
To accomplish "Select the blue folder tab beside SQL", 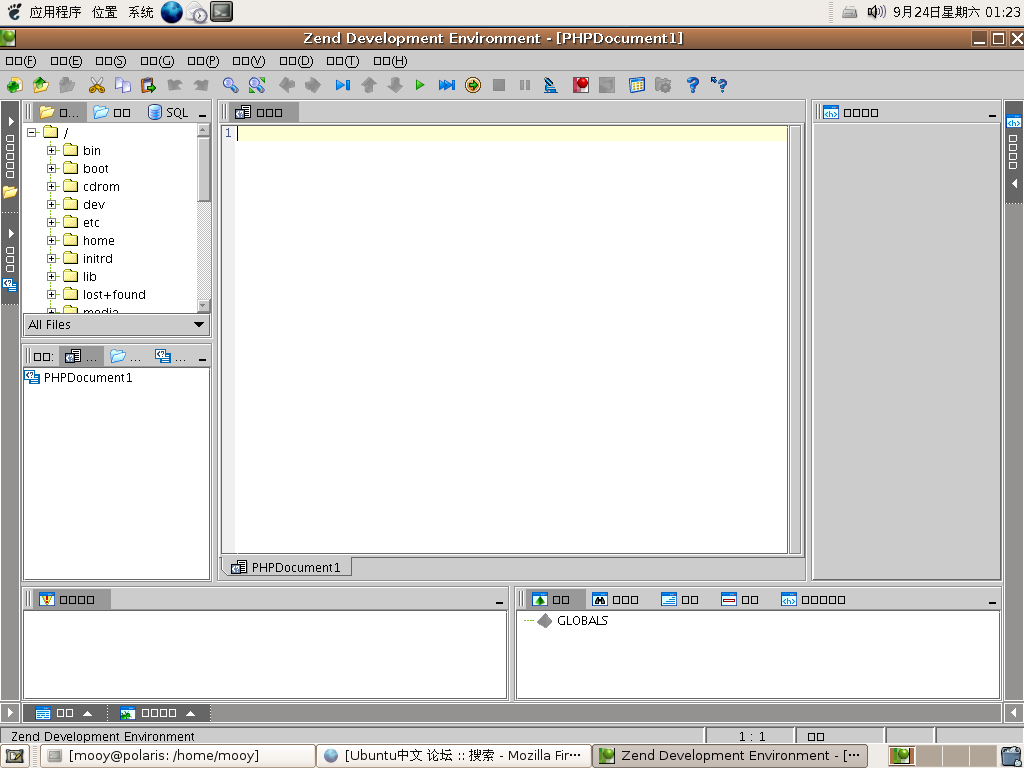I will [x=112, y=112].
